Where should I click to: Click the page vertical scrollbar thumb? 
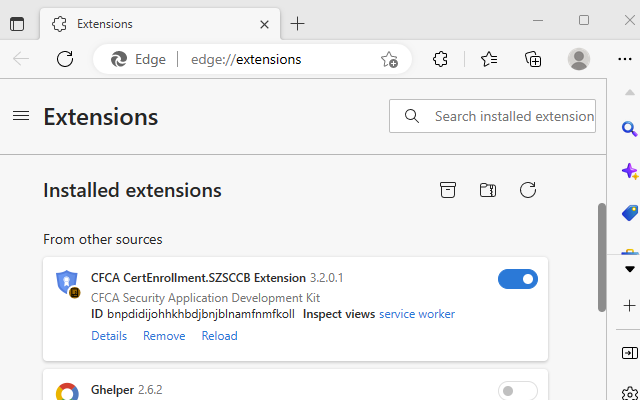point(601,257)
